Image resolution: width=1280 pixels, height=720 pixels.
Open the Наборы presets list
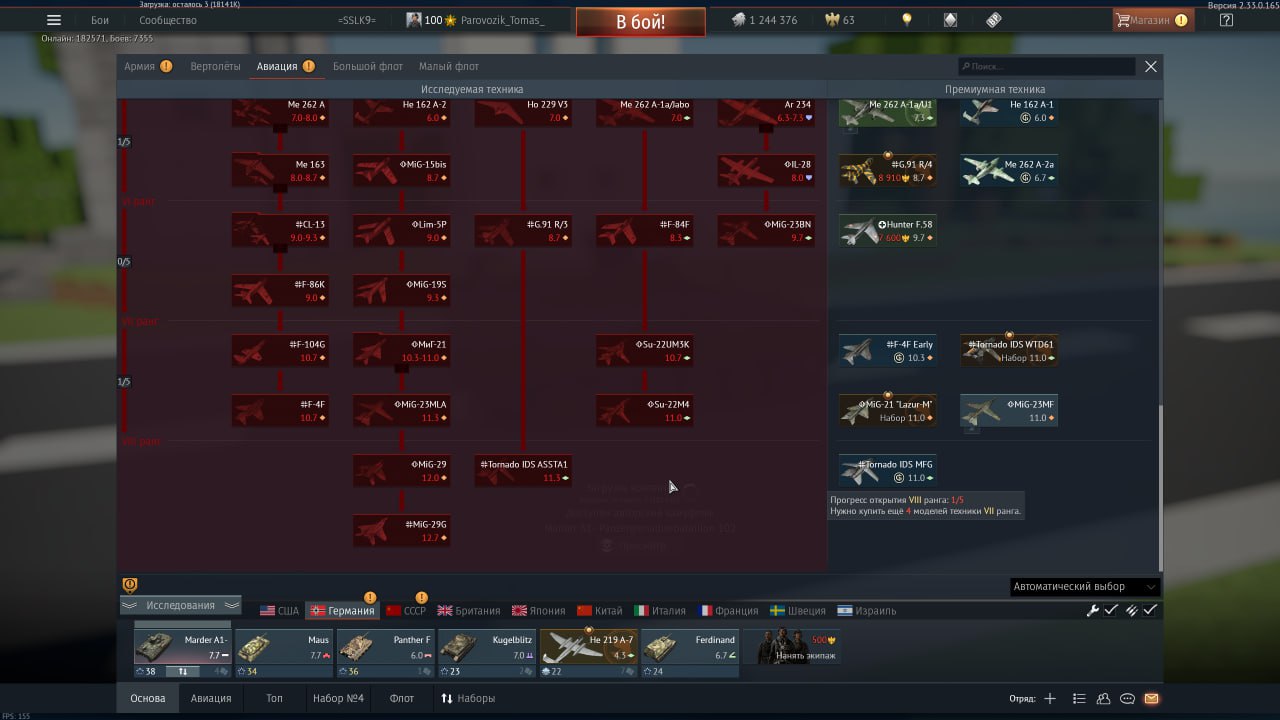[x=467, y=698]
